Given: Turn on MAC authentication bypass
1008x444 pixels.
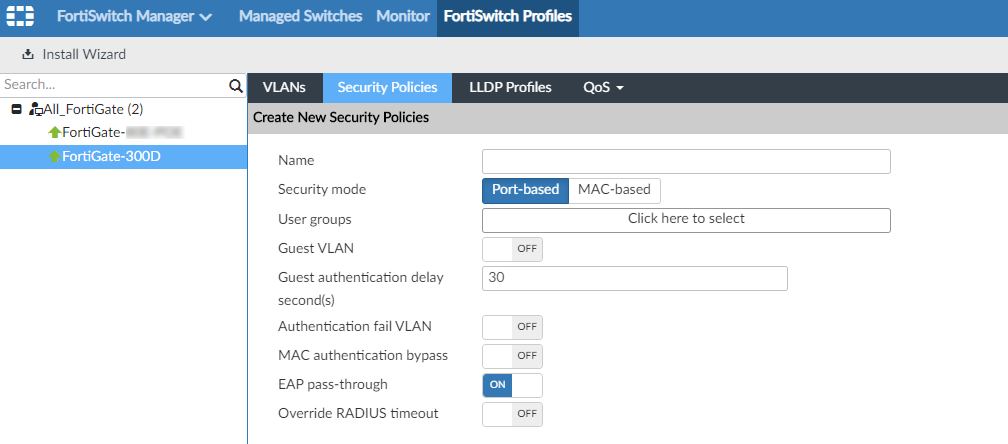Looking at the screenshot, I should [x=512, y=355].
